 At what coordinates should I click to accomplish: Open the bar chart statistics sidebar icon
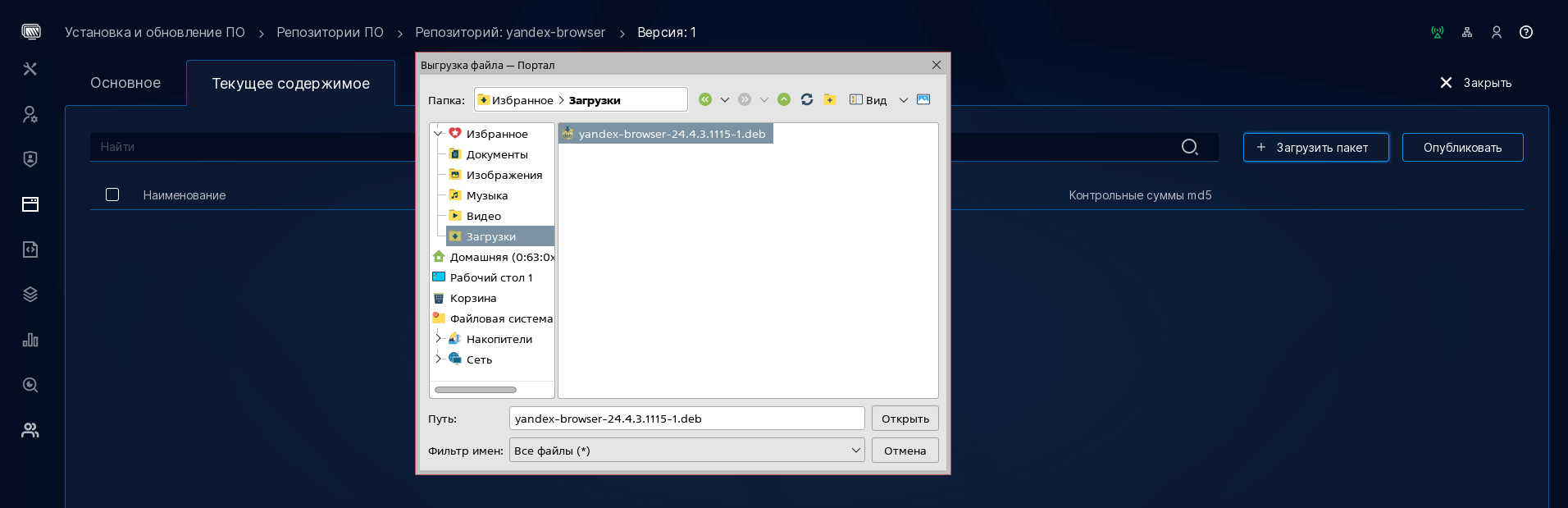coord(30,340)
